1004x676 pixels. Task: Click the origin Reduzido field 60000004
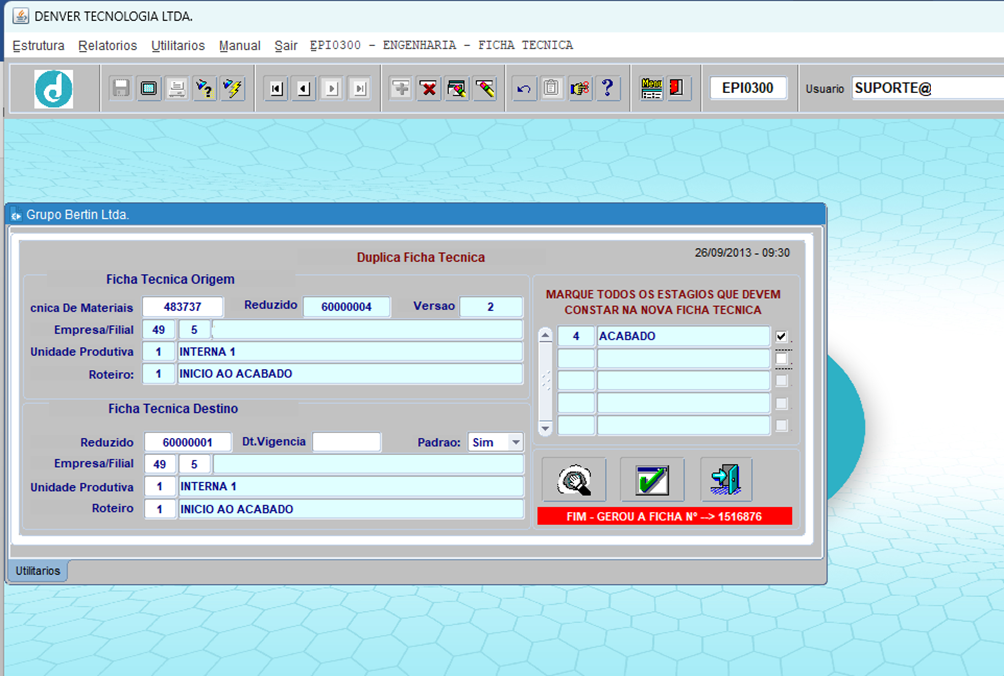pyautogui.click(x=346, y=307)
